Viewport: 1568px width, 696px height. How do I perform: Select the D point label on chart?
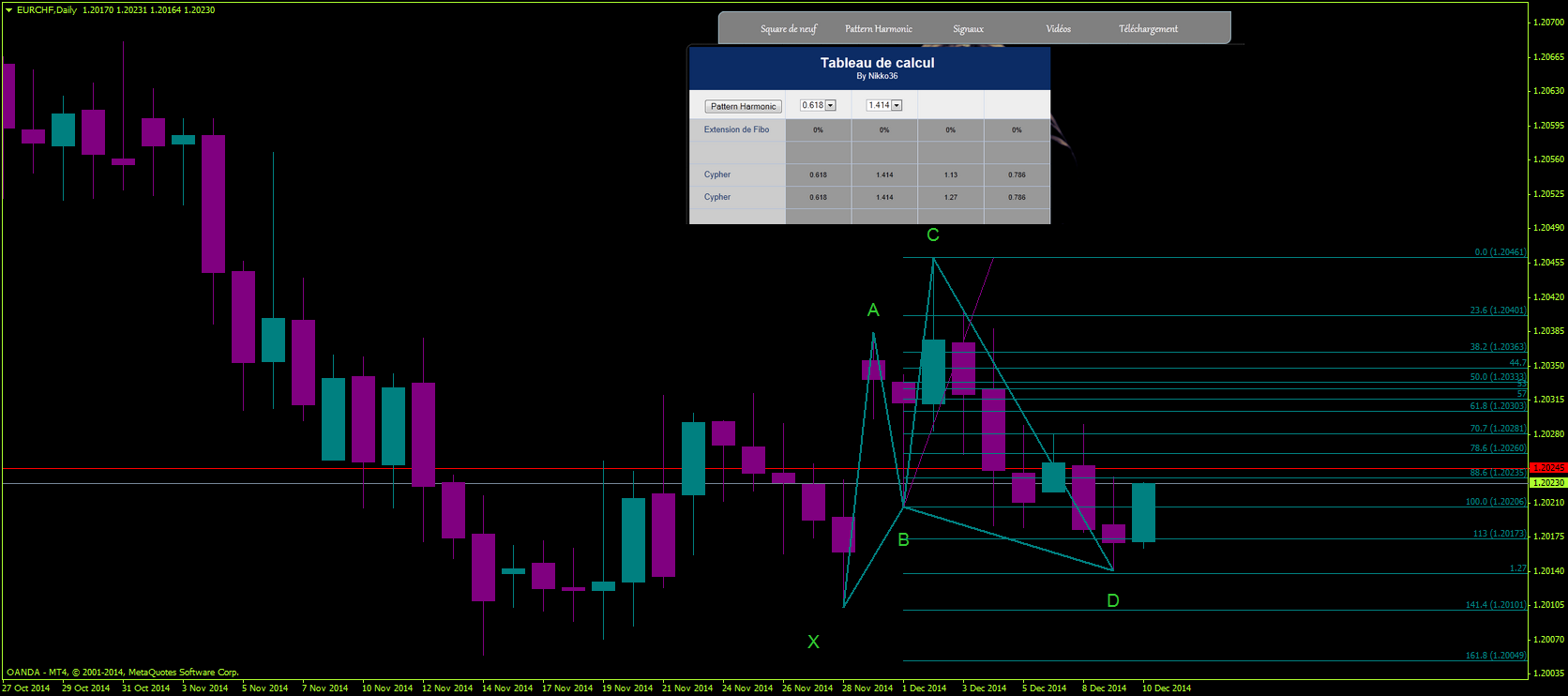point(1113,600)
